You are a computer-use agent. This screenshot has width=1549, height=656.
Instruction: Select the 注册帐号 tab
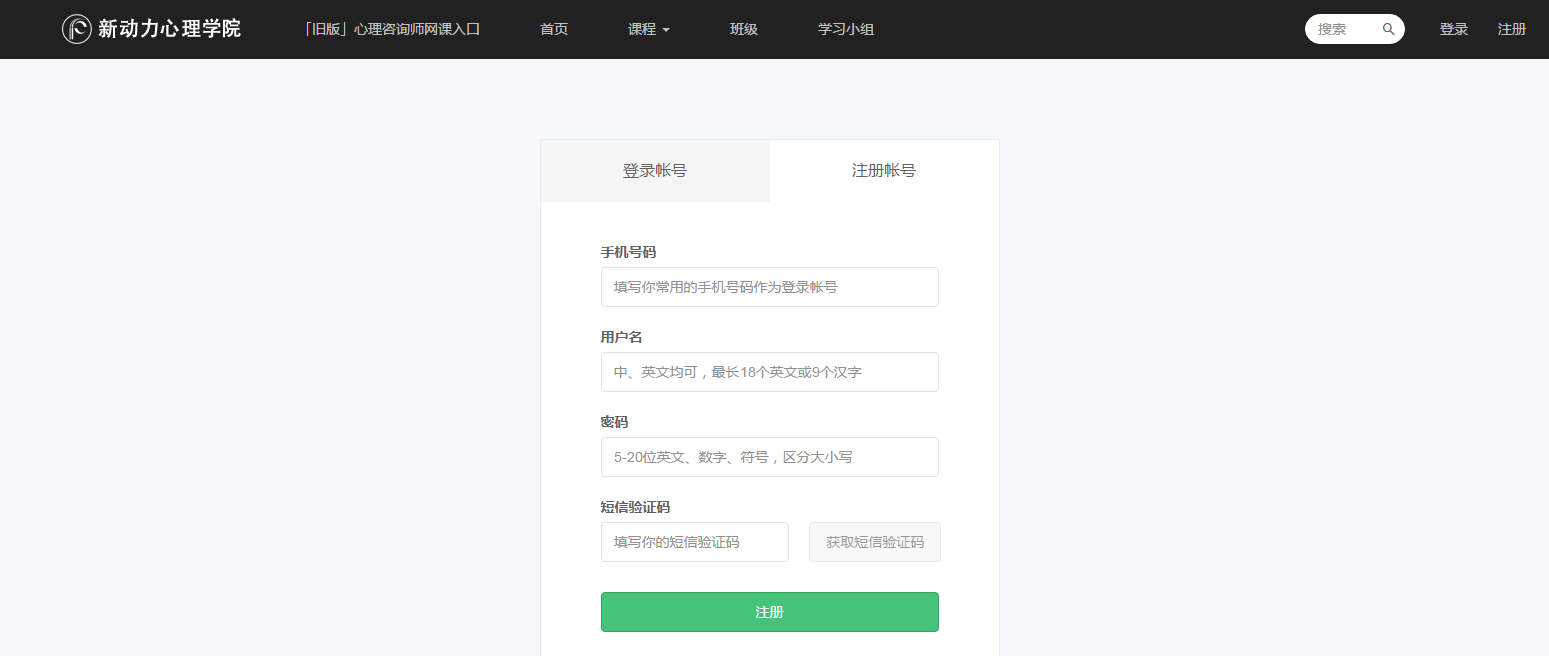click(884, 171)
